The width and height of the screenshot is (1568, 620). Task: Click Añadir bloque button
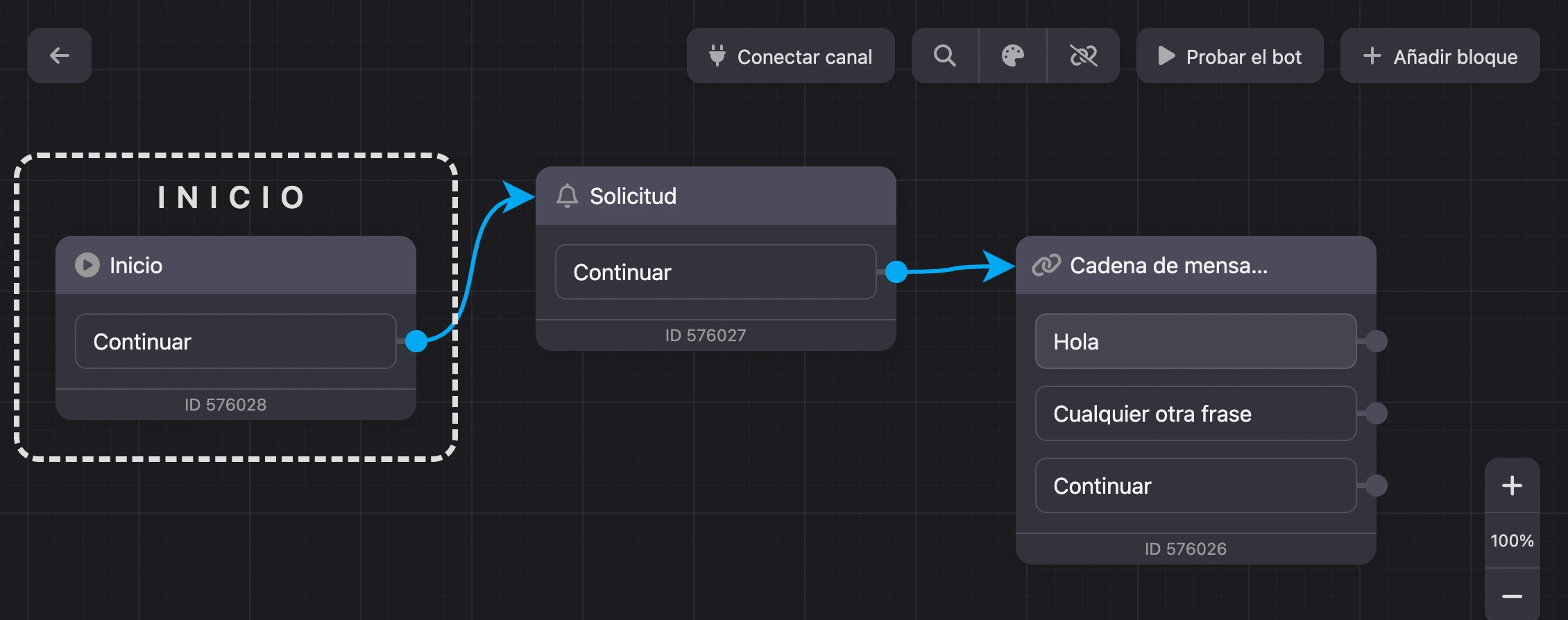[1440, 55]
